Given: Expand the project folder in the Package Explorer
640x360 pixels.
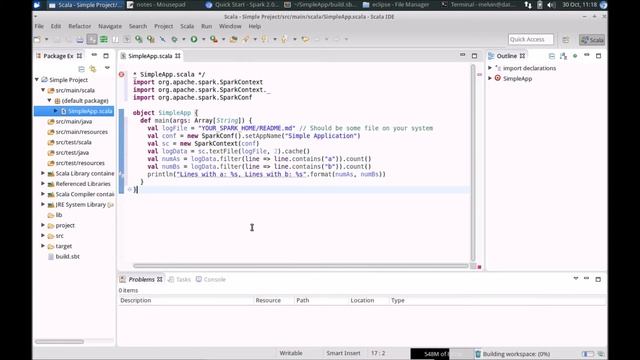Looking at the screenshot, I should (x=43, y=225).
